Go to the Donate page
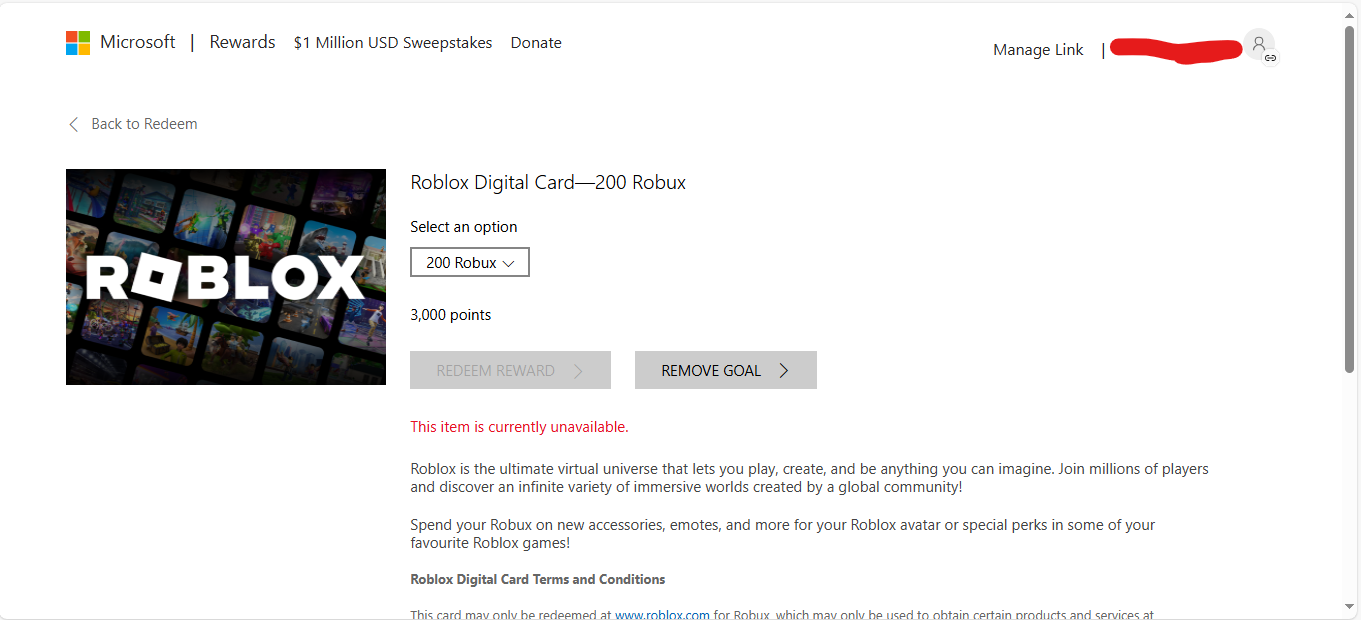Image resolution: width=1361 pixels, height=620 pixels. (x=536, y=43)
